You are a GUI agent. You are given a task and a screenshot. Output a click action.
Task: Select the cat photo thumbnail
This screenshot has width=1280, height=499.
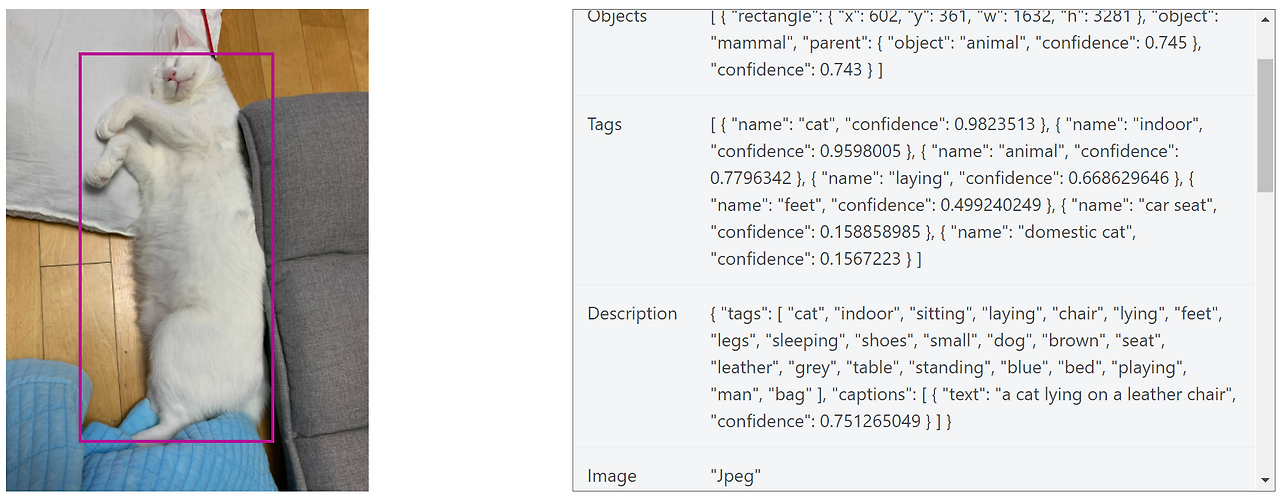[187, 250]
